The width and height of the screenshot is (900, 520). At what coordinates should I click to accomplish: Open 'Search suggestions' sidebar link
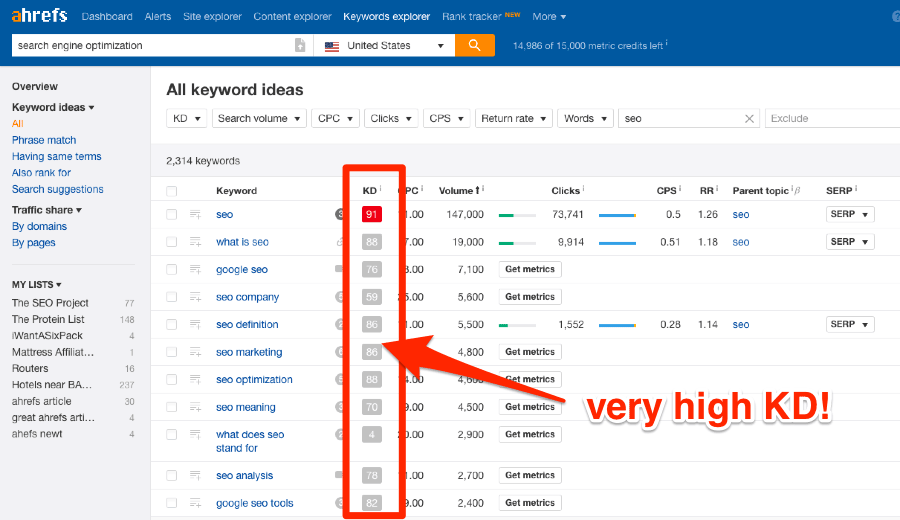(57, 189)
